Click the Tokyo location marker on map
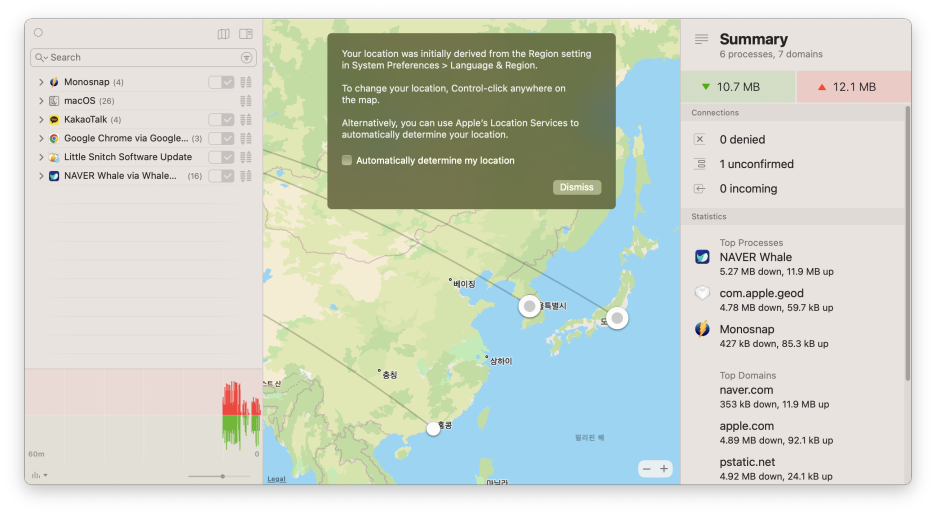 pyautogui.click(x=617, y=318)
